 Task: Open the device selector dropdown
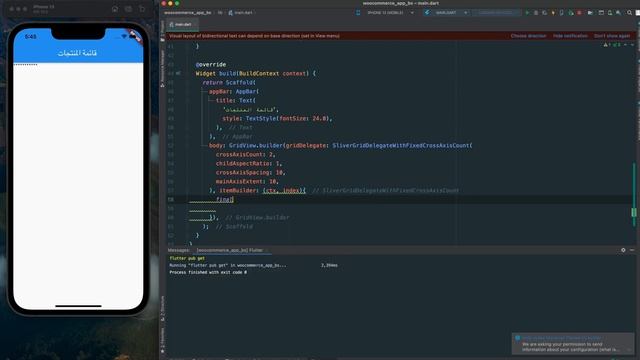[x=386, y=13]
